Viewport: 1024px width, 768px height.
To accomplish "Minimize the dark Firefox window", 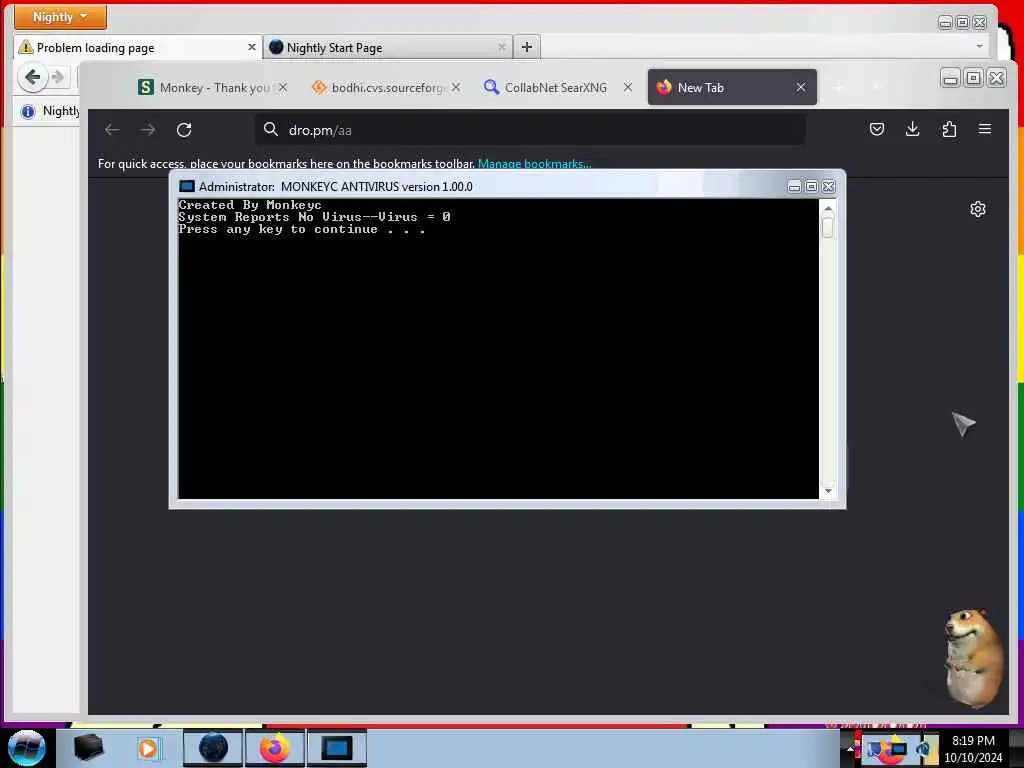I will tap(950, 78).
